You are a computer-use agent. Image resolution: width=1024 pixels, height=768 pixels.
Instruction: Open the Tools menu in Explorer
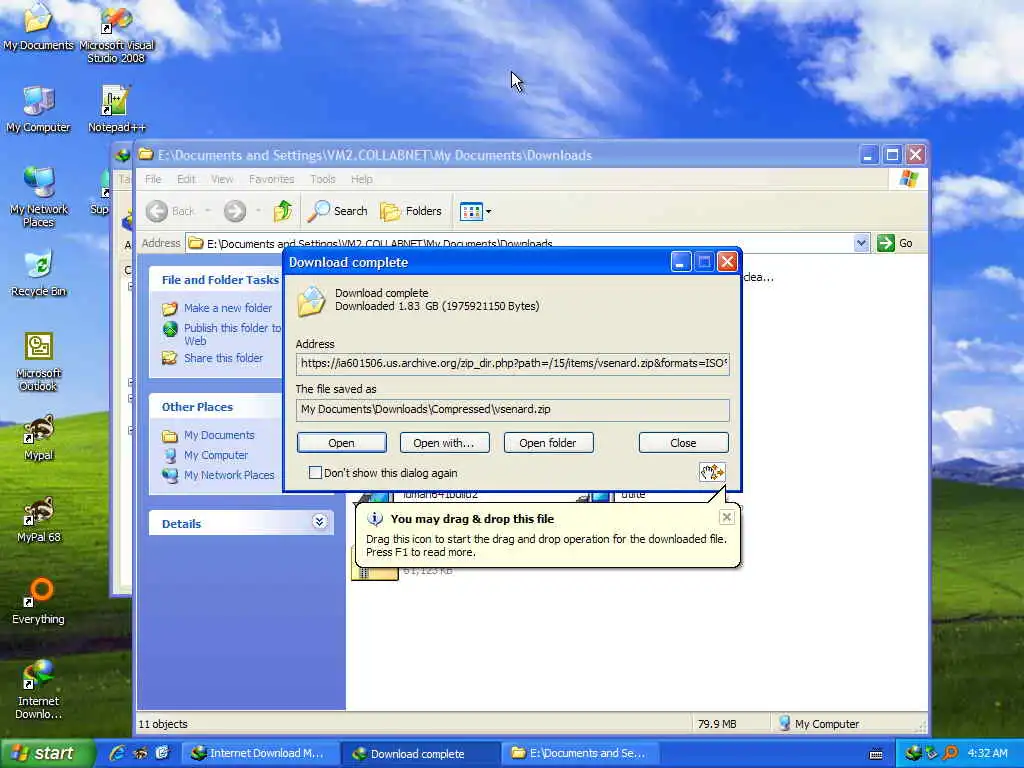pos(323,179)
